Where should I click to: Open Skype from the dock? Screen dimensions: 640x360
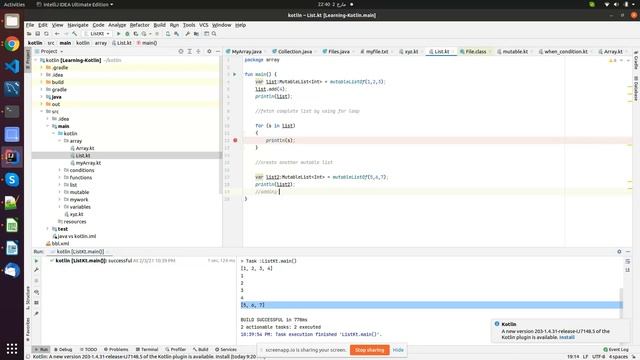click(12, 180)
